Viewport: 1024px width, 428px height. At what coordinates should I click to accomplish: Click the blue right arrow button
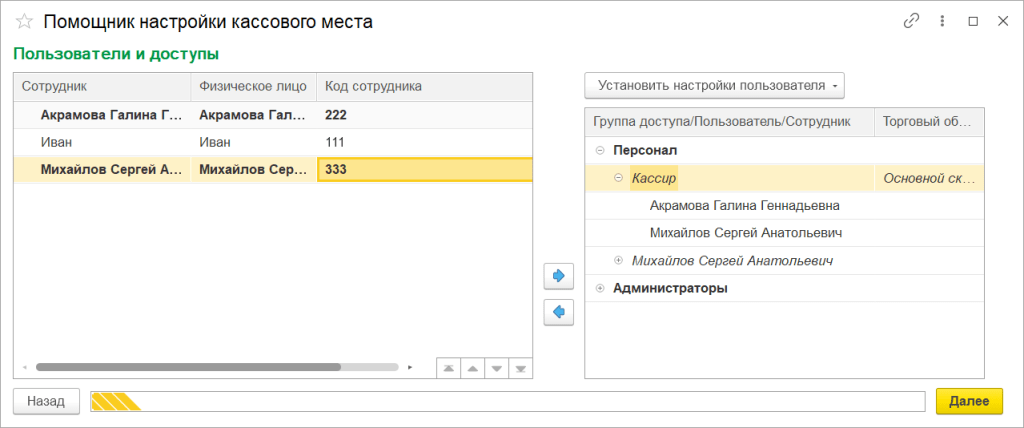[558, 275]
